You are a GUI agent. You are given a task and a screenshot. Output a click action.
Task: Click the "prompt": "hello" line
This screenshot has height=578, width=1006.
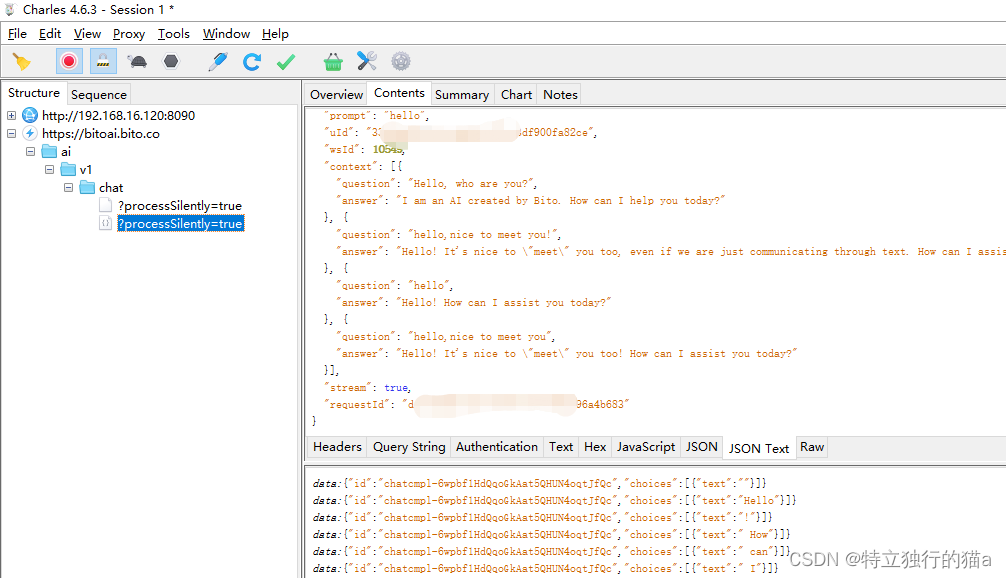tap(376, 115)
